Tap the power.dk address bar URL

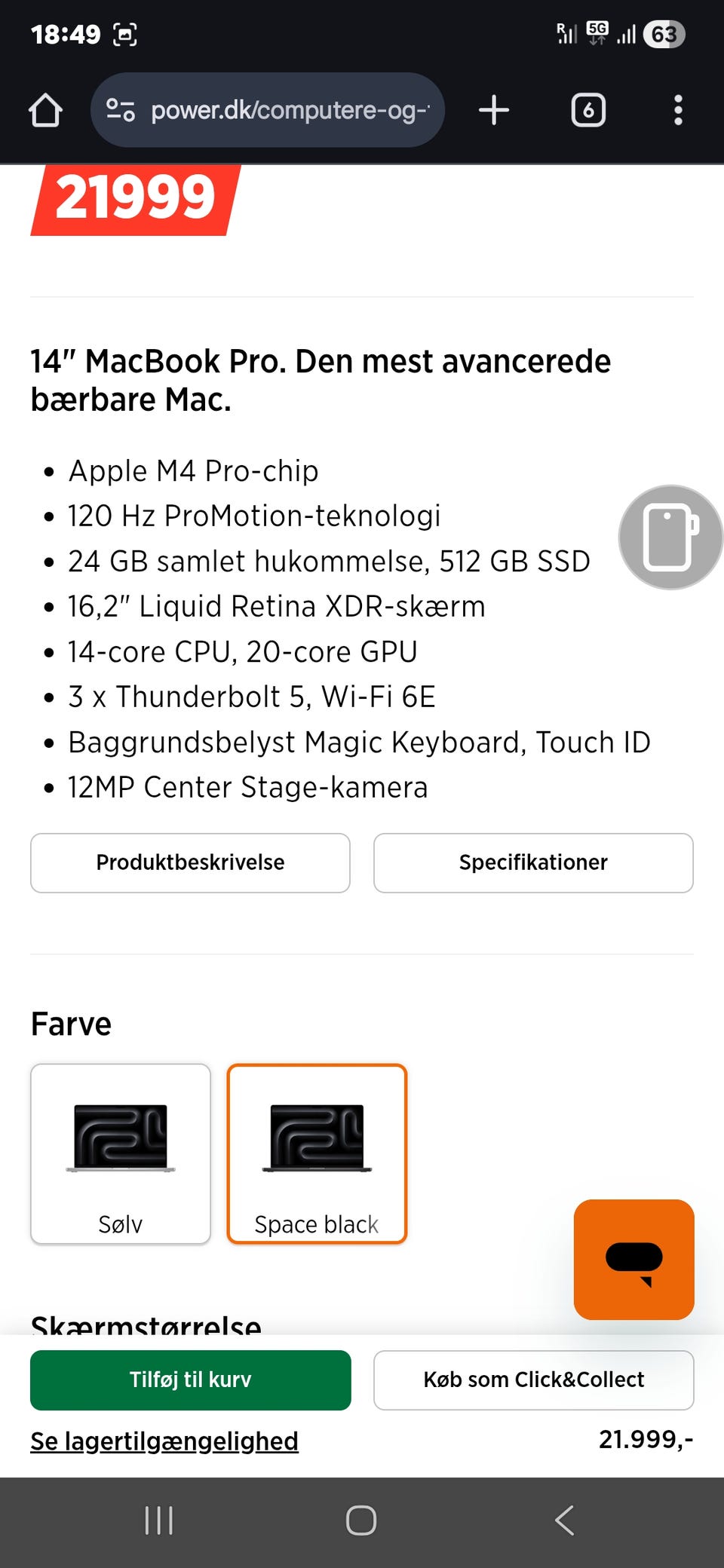tap(290, 110)
